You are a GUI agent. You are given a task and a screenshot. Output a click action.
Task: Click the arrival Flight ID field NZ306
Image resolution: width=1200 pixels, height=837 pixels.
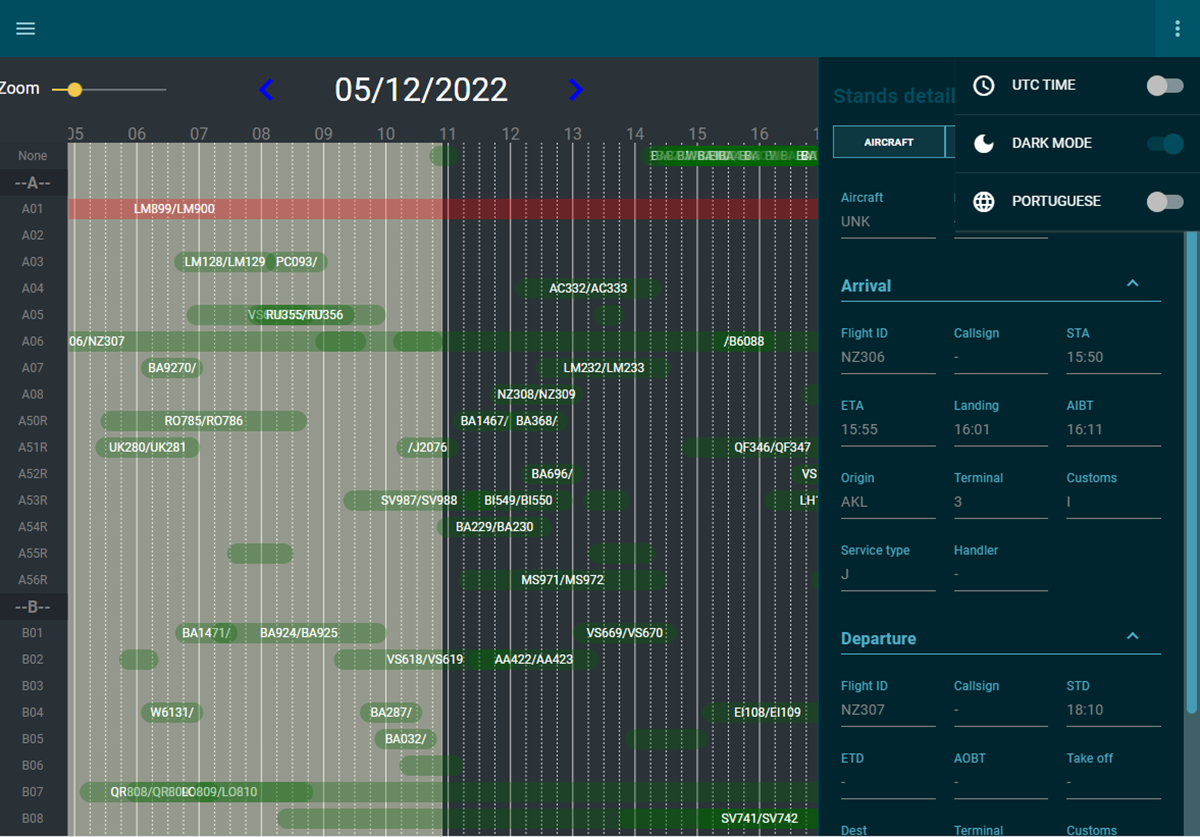point(888,358)
